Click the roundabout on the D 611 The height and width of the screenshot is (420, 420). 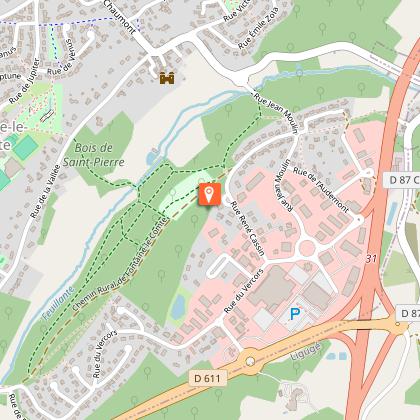click(x=250, y=361)
